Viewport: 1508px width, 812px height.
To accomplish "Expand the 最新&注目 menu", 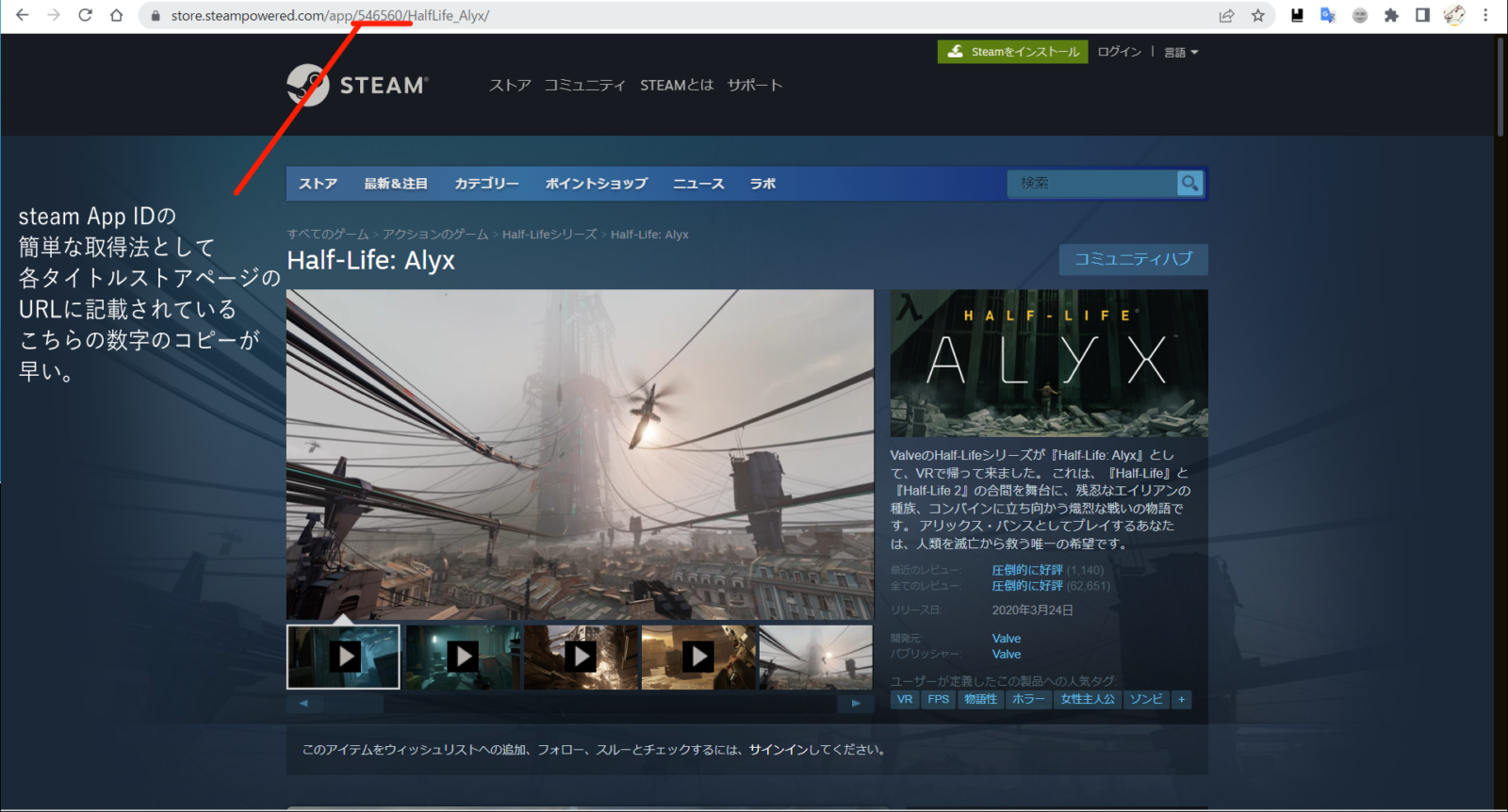I will click(396, 184).
